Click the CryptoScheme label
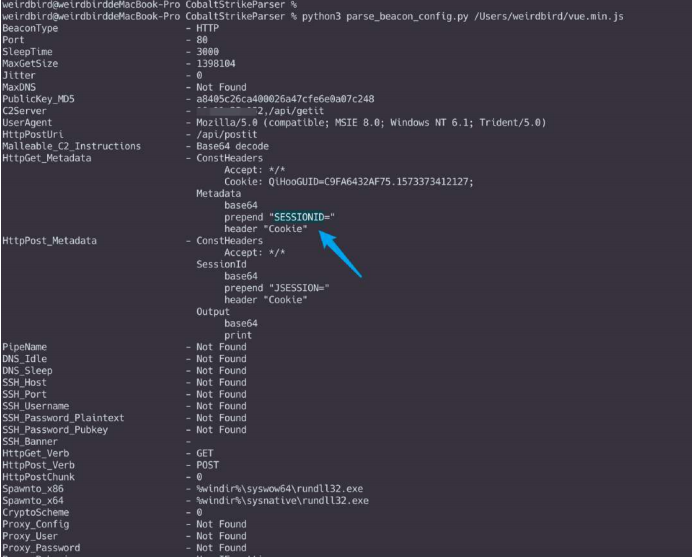The width and height of the screenshot is (692, 557). [36, 512]
